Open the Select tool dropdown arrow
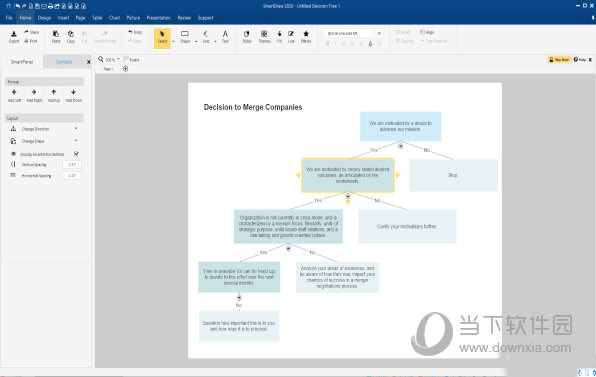Screen dimensions: 596x377 tap(173, 41)
